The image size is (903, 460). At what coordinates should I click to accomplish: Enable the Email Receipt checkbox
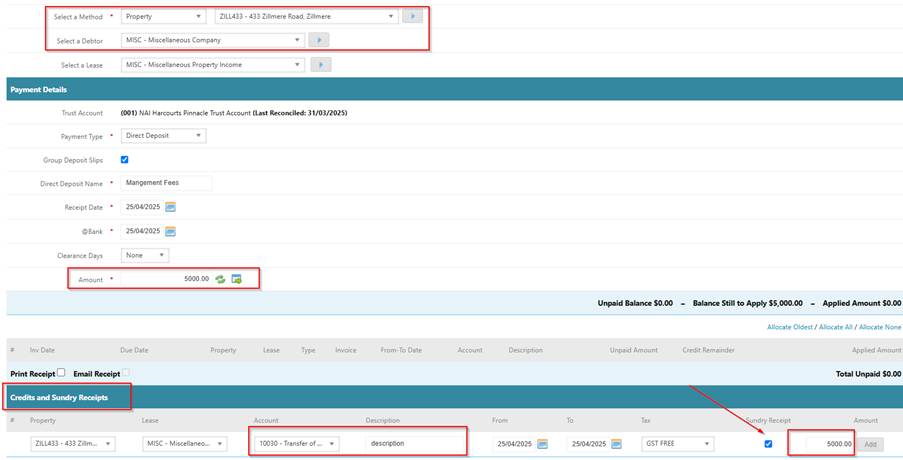pos(126,372)
